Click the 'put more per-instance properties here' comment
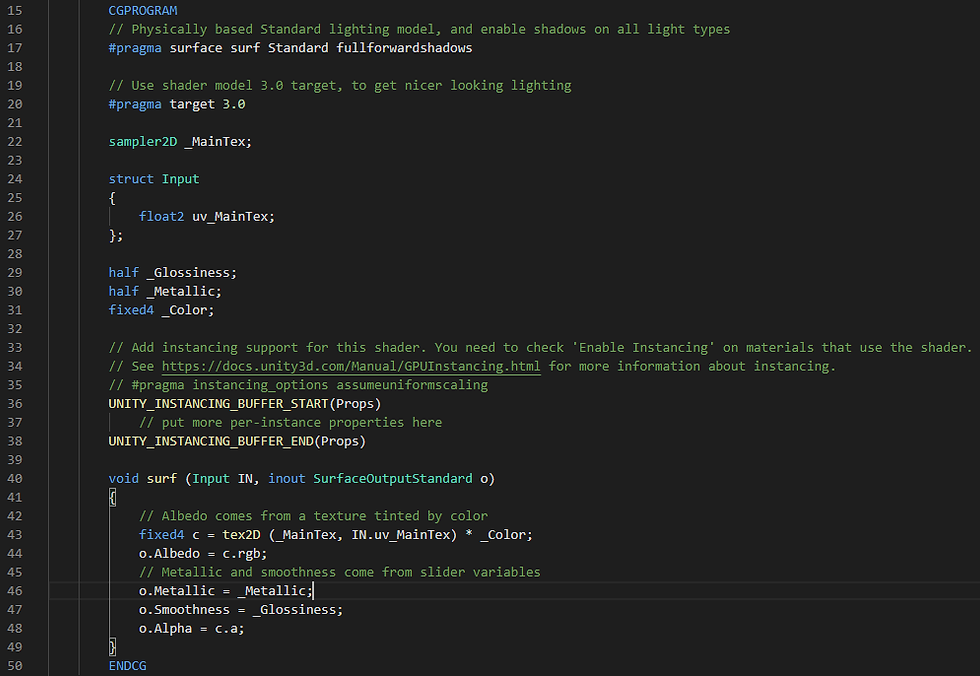This screenshot has height=676, width=980. coord(290,423)
